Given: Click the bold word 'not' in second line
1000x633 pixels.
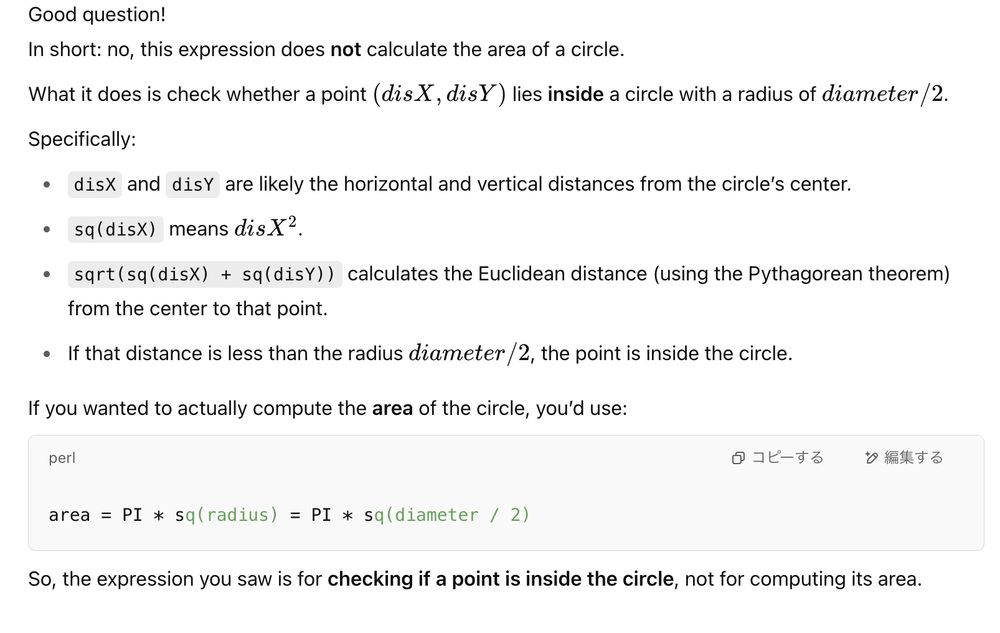Looking at the screenshot, I should [x=346, y=49].
